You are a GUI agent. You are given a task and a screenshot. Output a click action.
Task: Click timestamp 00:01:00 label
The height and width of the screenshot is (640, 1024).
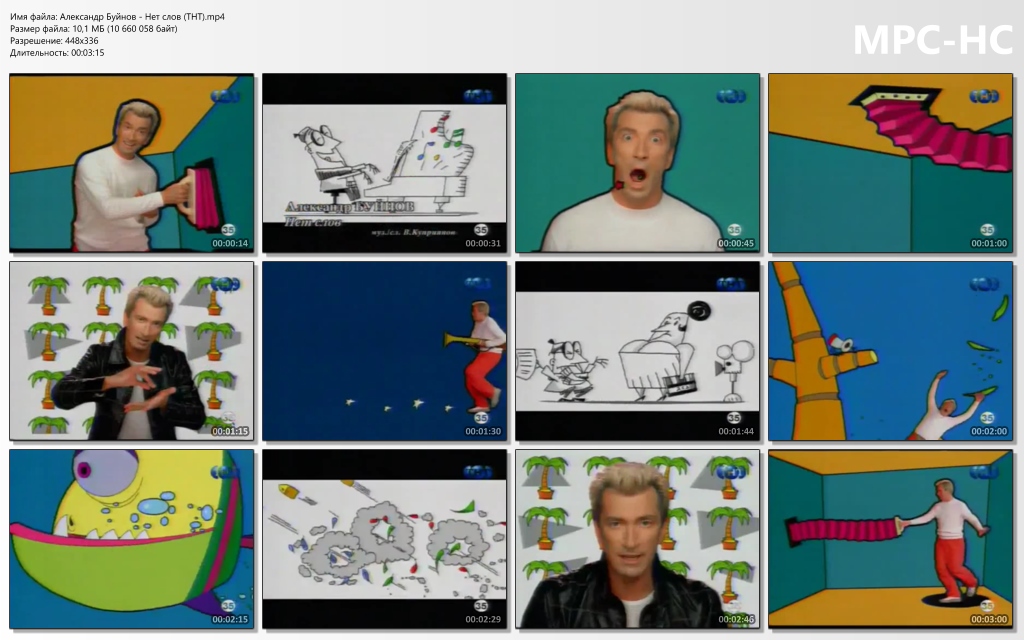click(989, 244)
